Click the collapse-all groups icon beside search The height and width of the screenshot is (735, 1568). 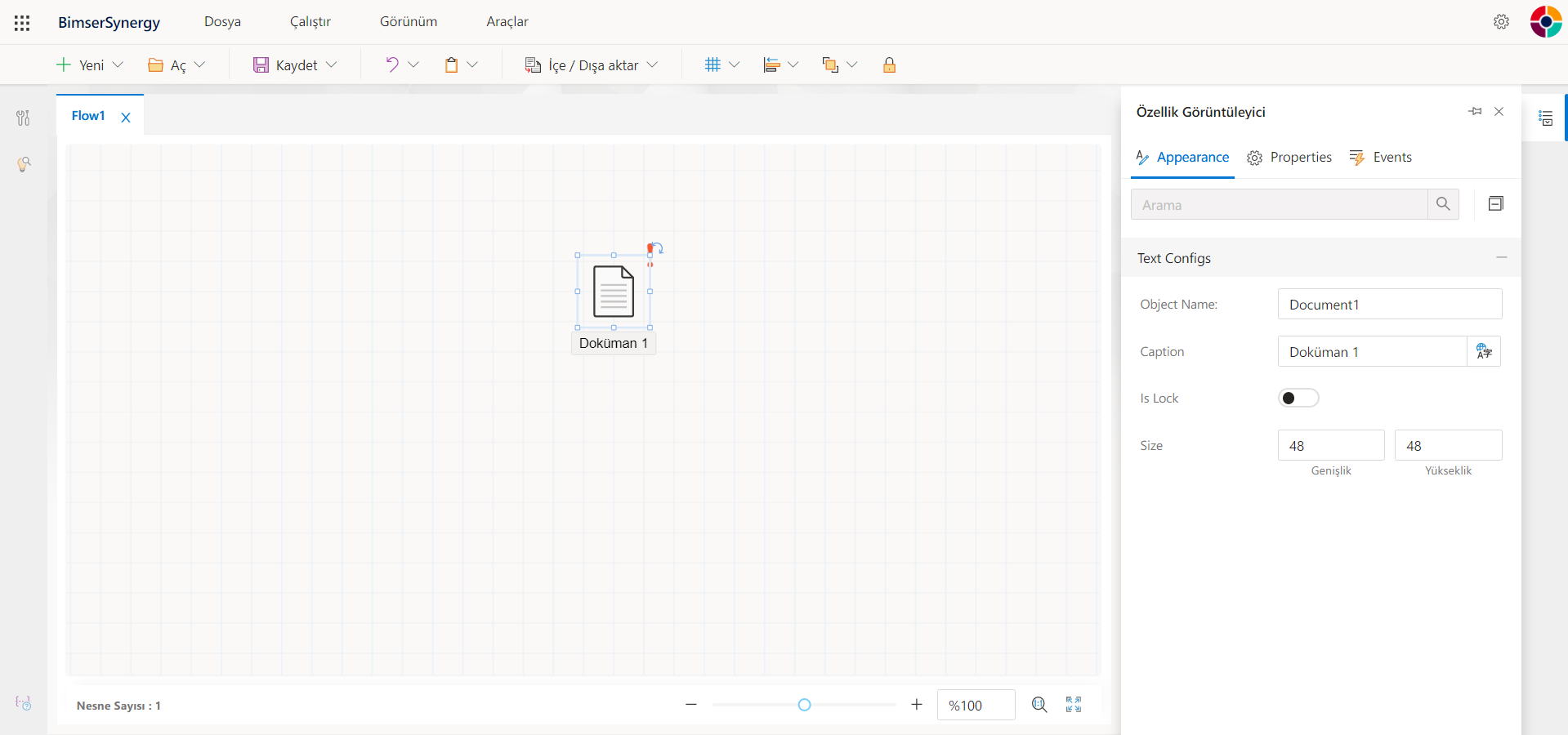1495,204
